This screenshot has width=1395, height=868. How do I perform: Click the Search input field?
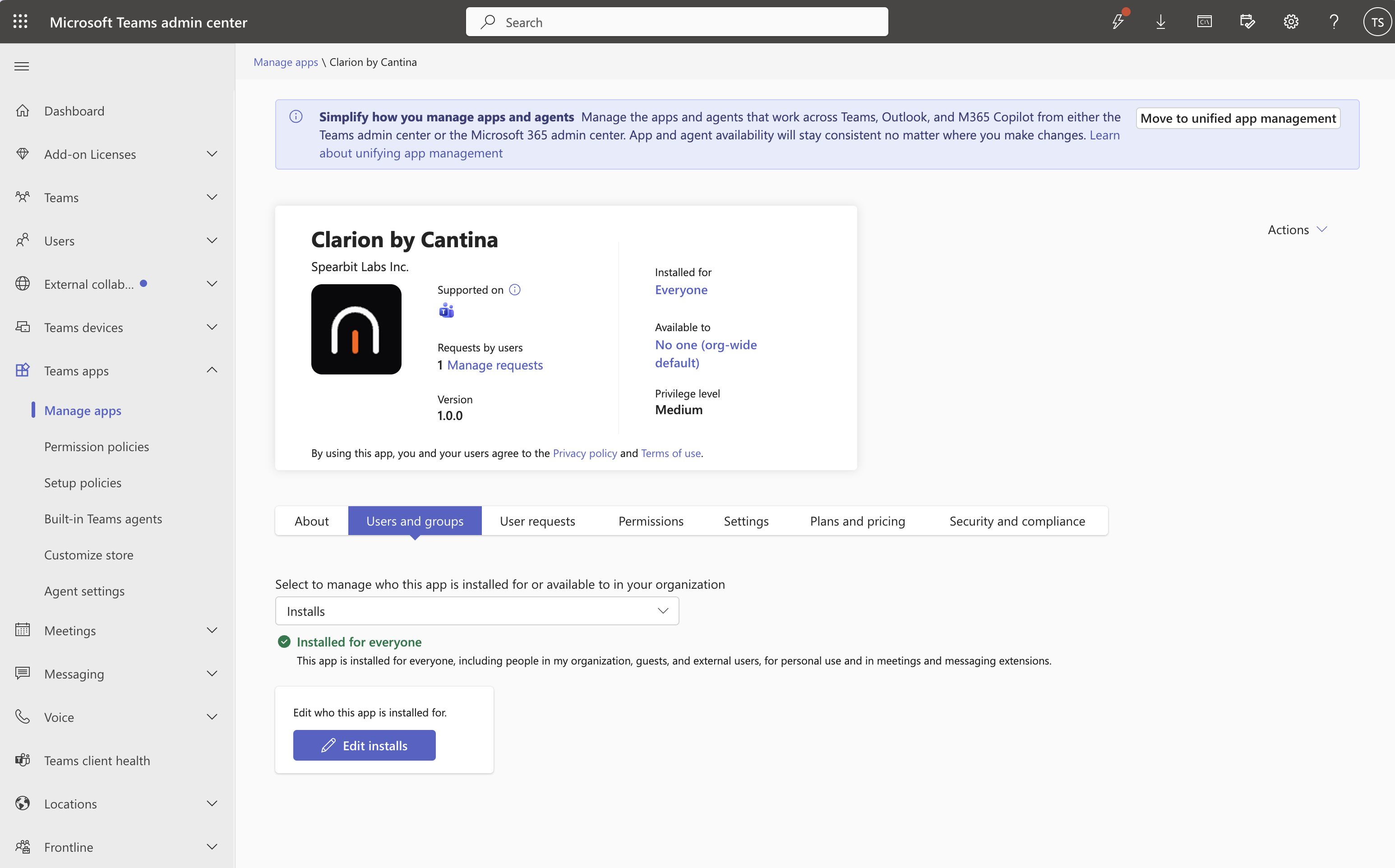(677, 22)
